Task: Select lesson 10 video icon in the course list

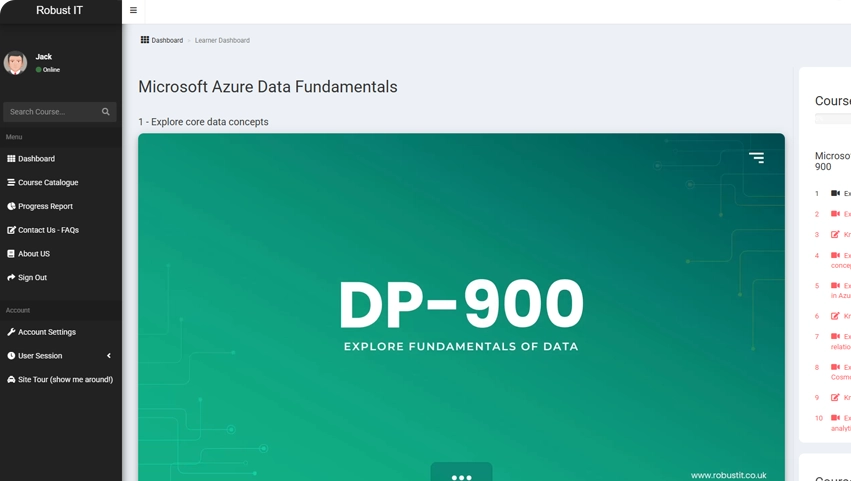Action: 835,418
